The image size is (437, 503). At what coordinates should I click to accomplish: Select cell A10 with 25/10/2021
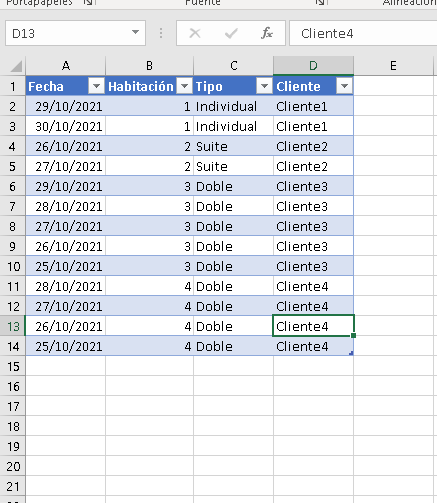pos(66,266)
